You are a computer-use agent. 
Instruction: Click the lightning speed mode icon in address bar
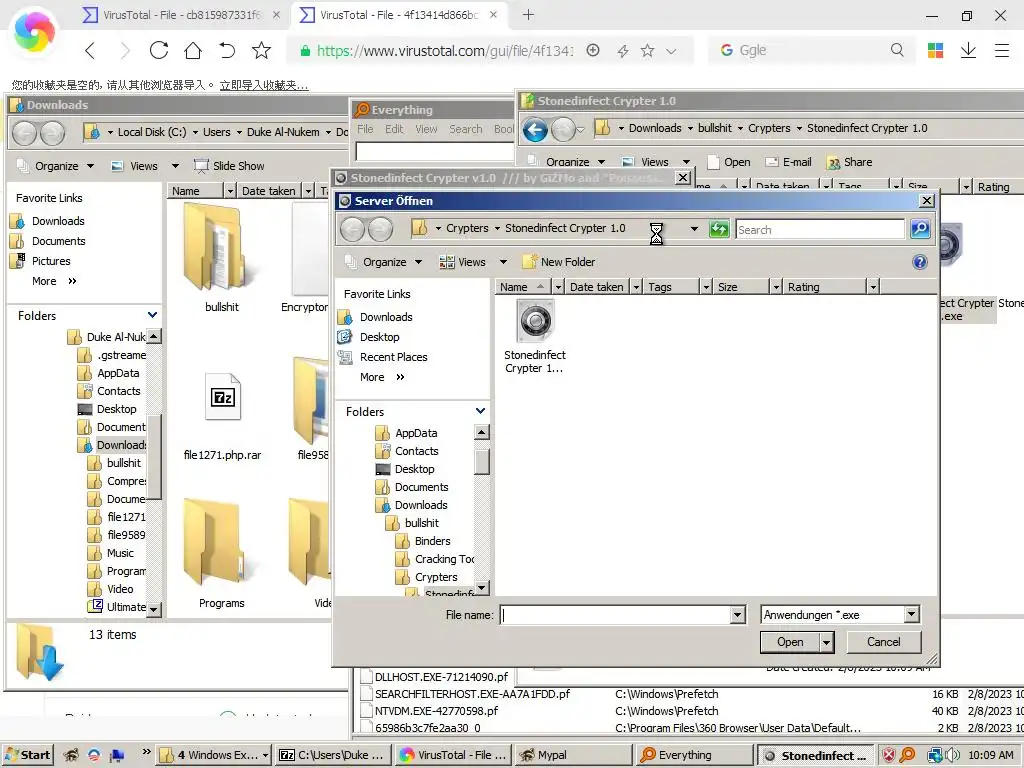click(622, 50)
